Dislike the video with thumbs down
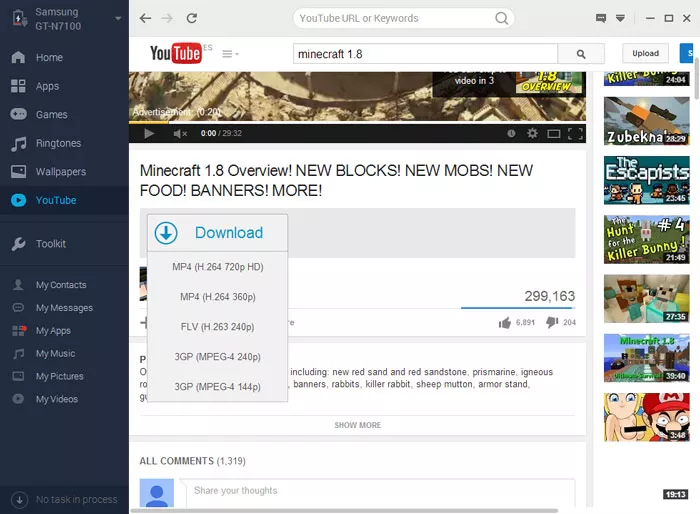Viewport: 700px width, 514px height. [552, 322]
